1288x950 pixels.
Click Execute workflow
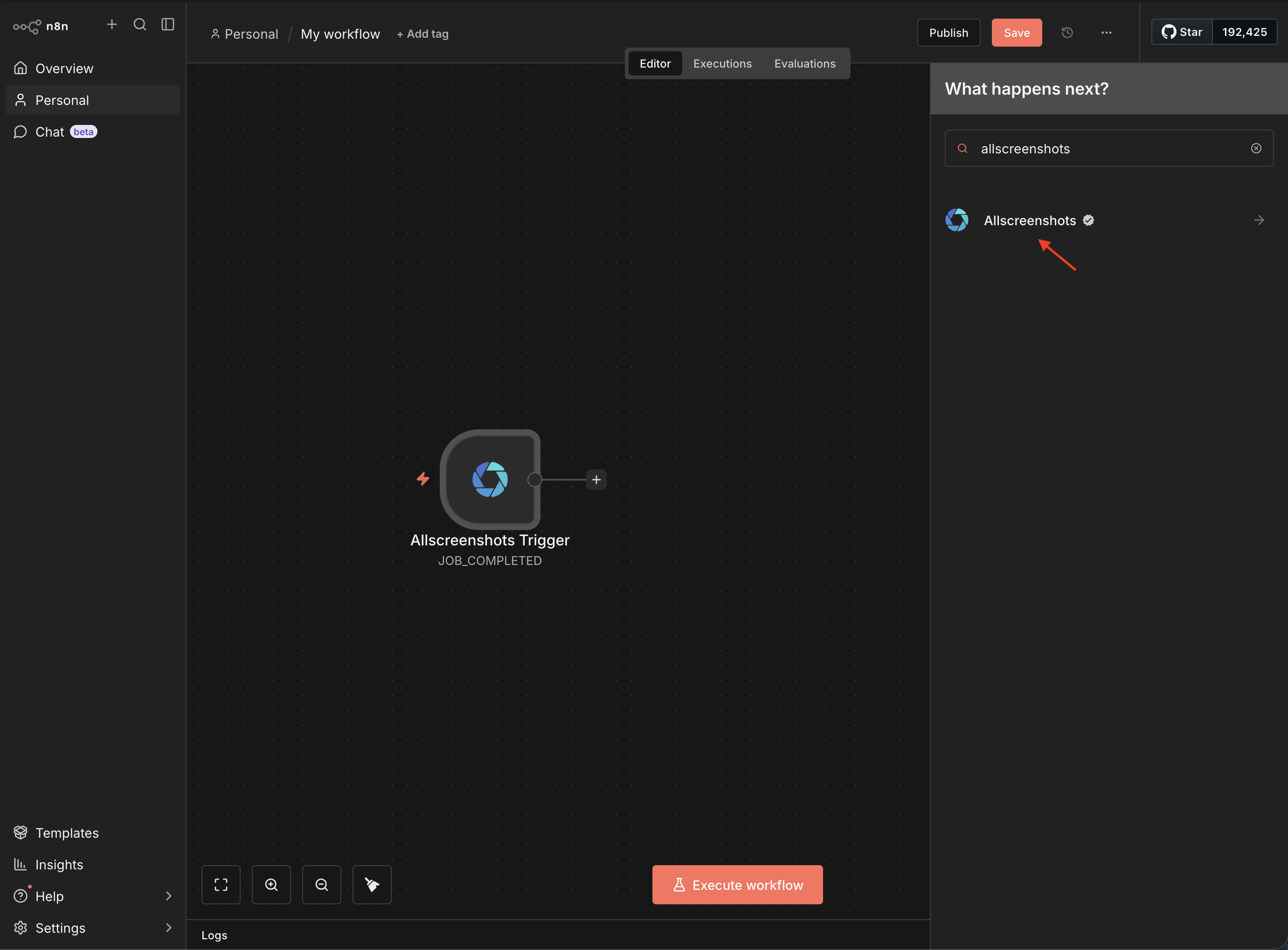point(737,885)
